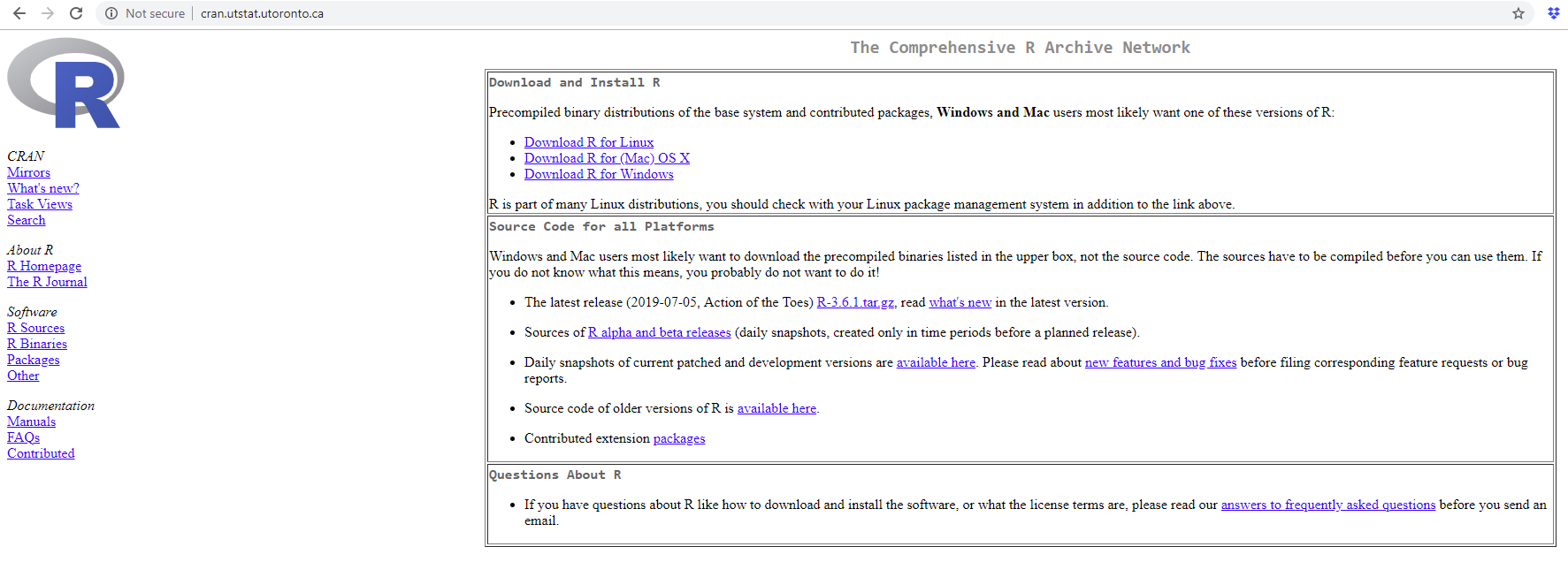Open older versions available here link
This screenshot has width=1568, height=562.
(x=776, y=408)
